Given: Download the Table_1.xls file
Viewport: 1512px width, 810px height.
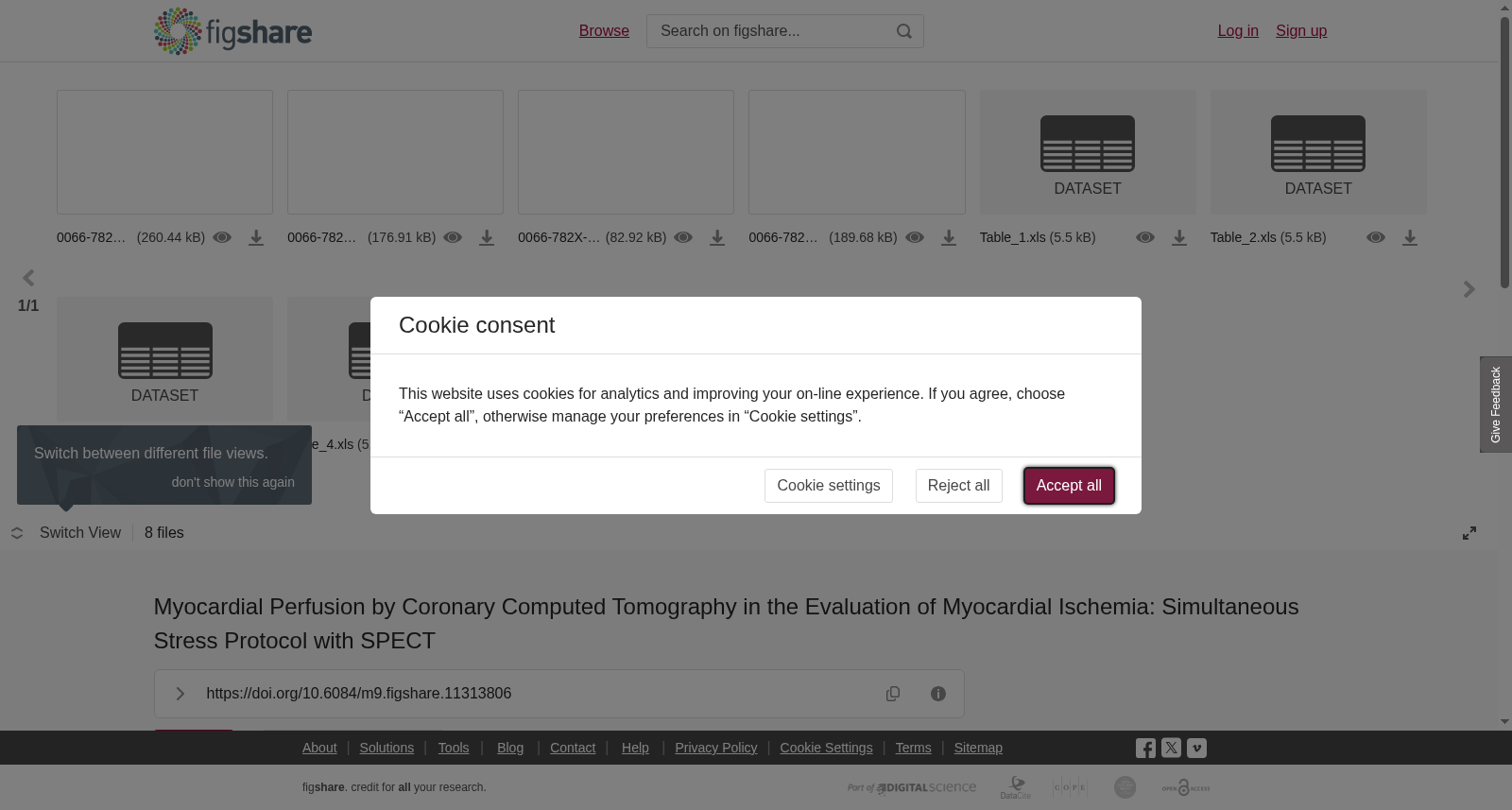Looking at the screenshot, I should (x=1179, y=238).
